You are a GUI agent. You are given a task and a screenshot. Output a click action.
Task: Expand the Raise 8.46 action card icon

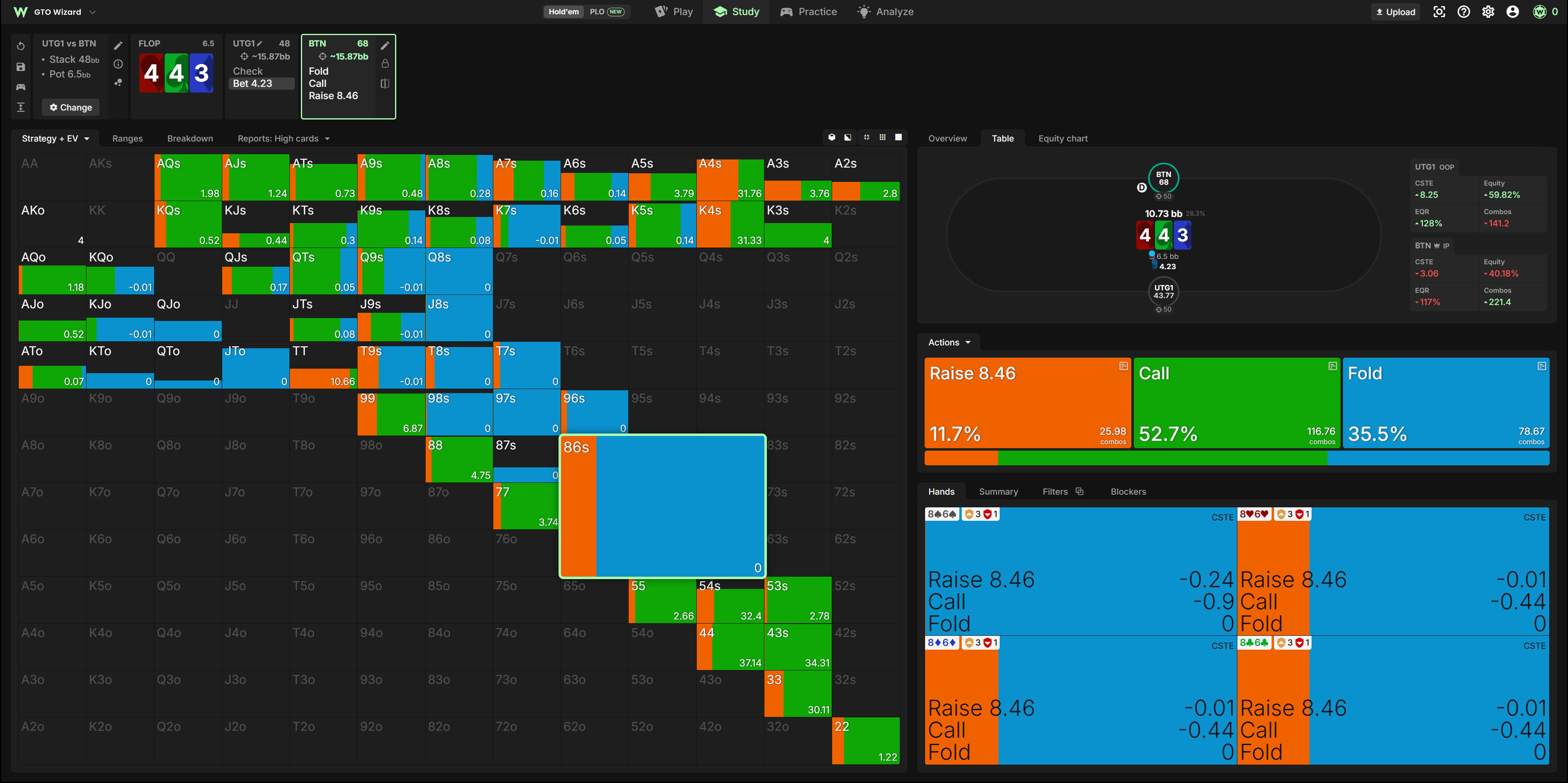click(1123, 366)
